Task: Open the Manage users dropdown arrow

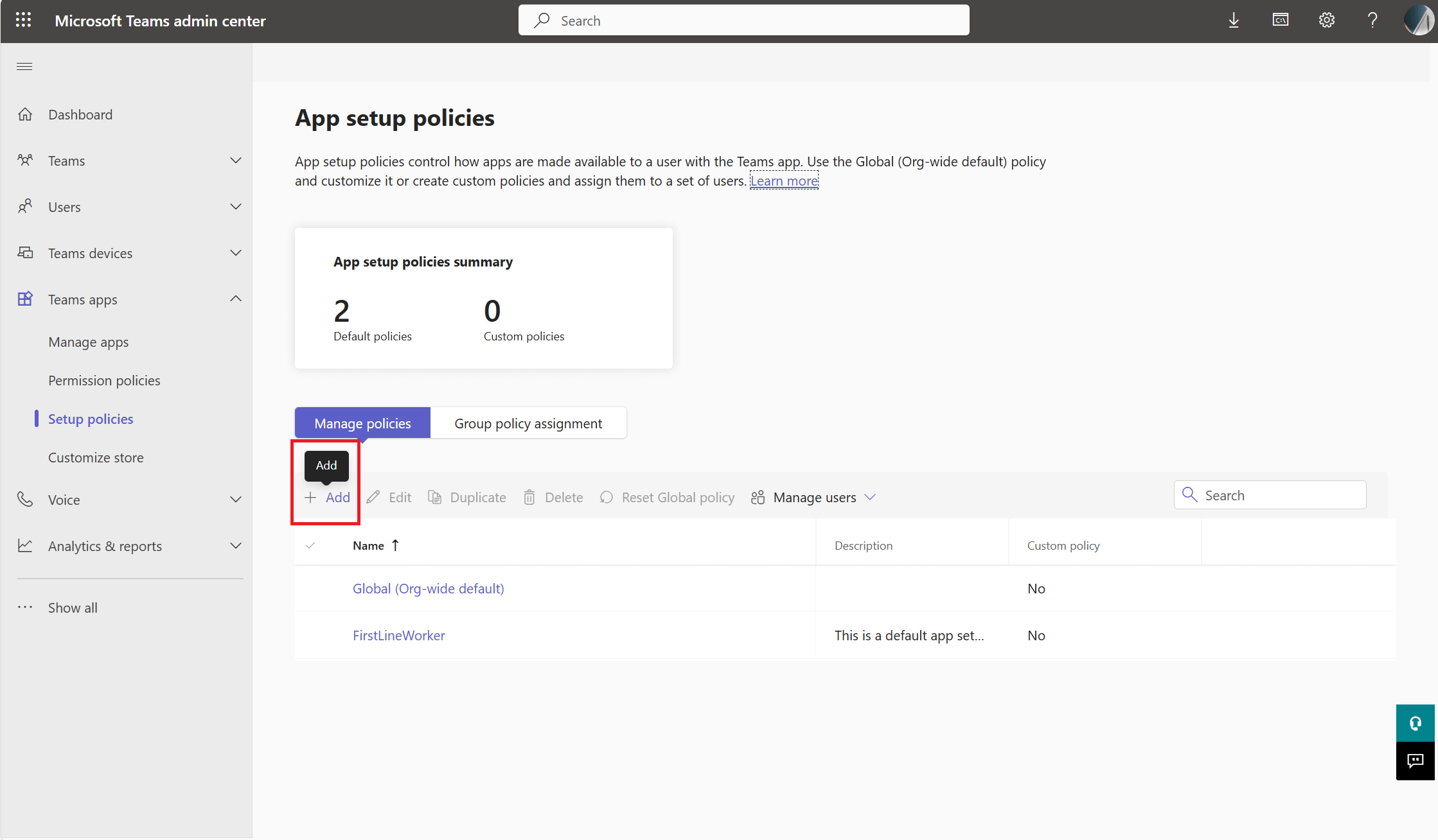Action: (x=870, y=498)
